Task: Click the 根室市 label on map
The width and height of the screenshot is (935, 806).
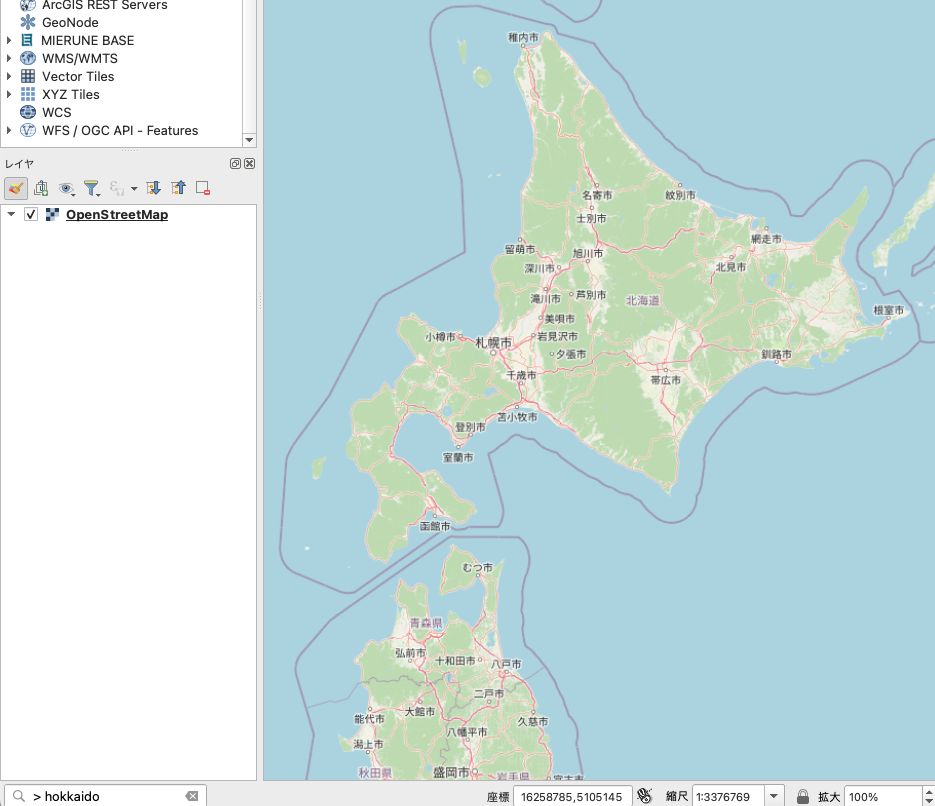Action: tap(888, 310)
